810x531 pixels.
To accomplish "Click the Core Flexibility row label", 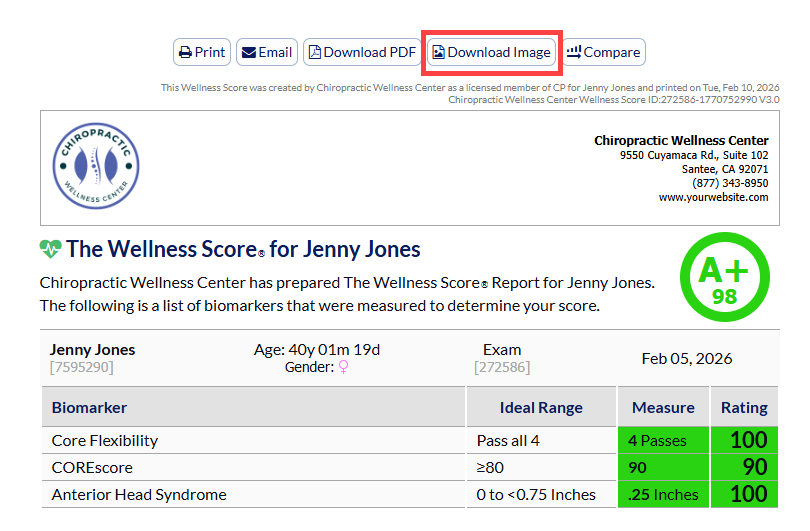I will point(105,441).
